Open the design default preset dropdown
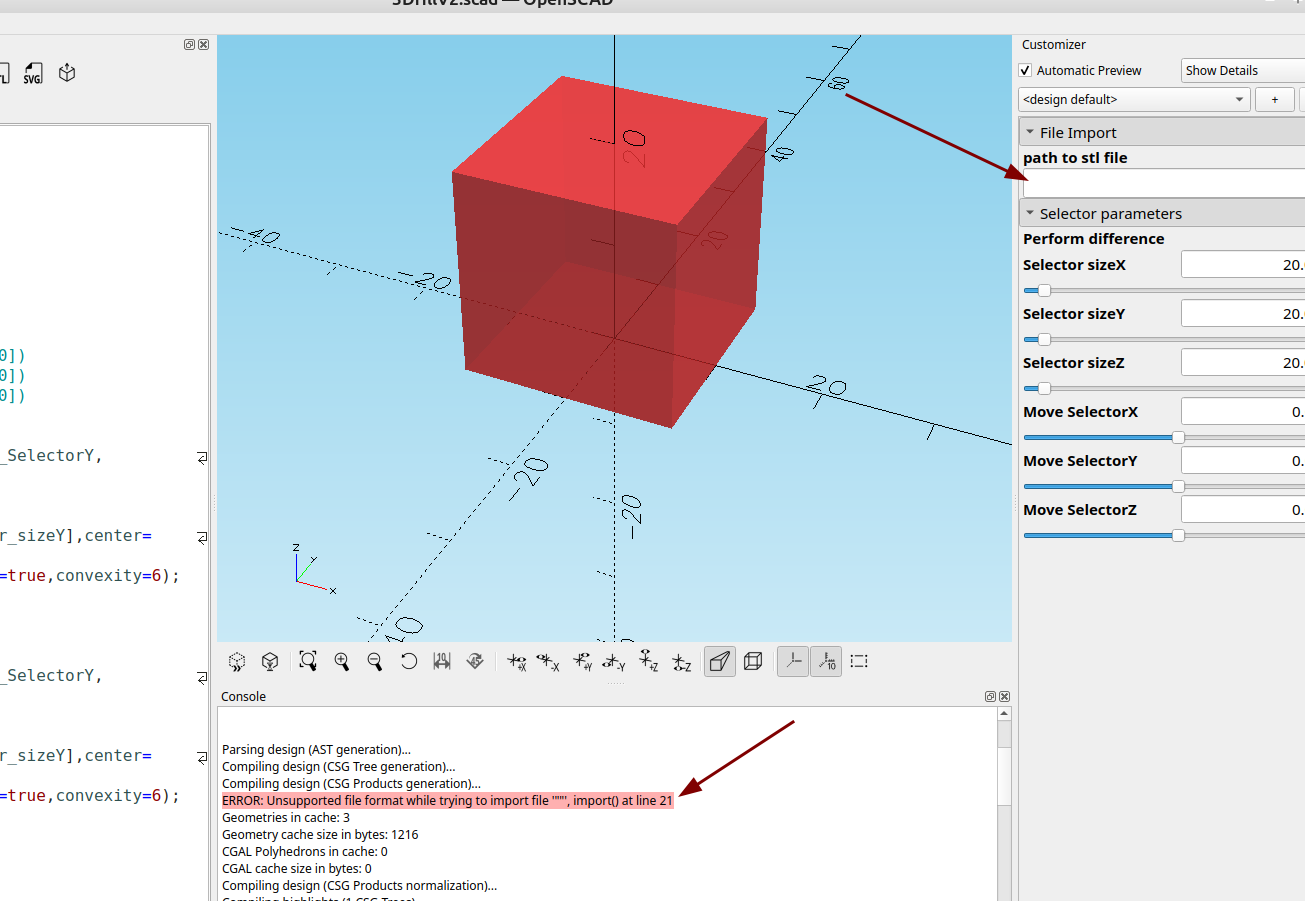Screen dimensions: 1305x901 click(x=1134, y=100)
